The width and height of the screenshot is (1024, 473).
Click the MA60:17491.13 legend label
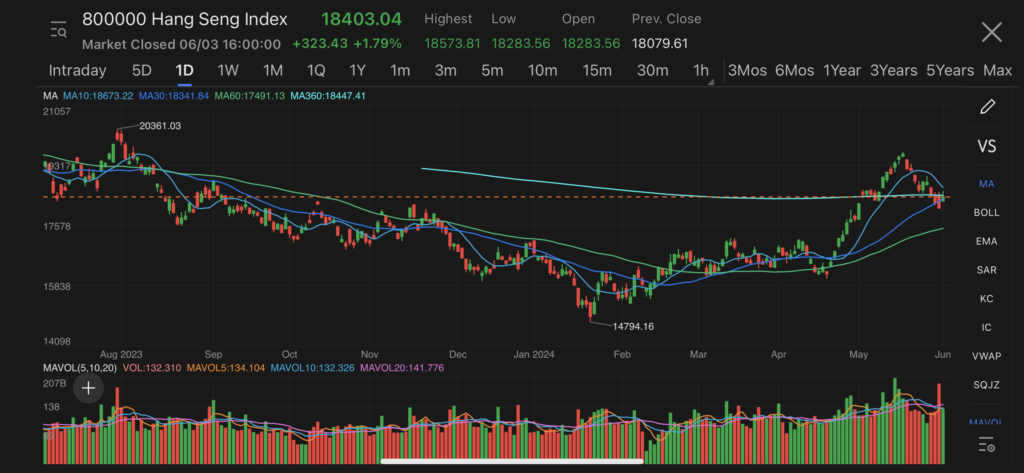249,96
